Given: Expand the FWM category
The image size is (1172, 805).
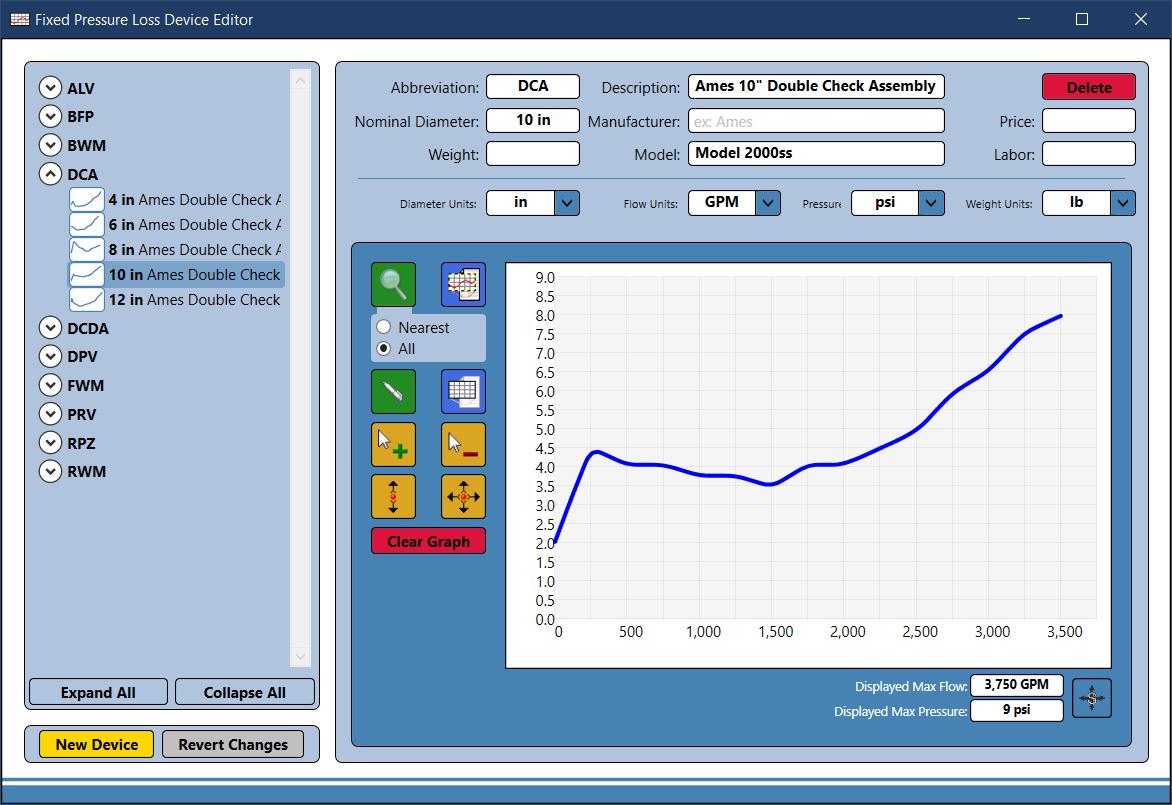Looking at the screenshot, I should pyautogui.click(x=50, y=385).
